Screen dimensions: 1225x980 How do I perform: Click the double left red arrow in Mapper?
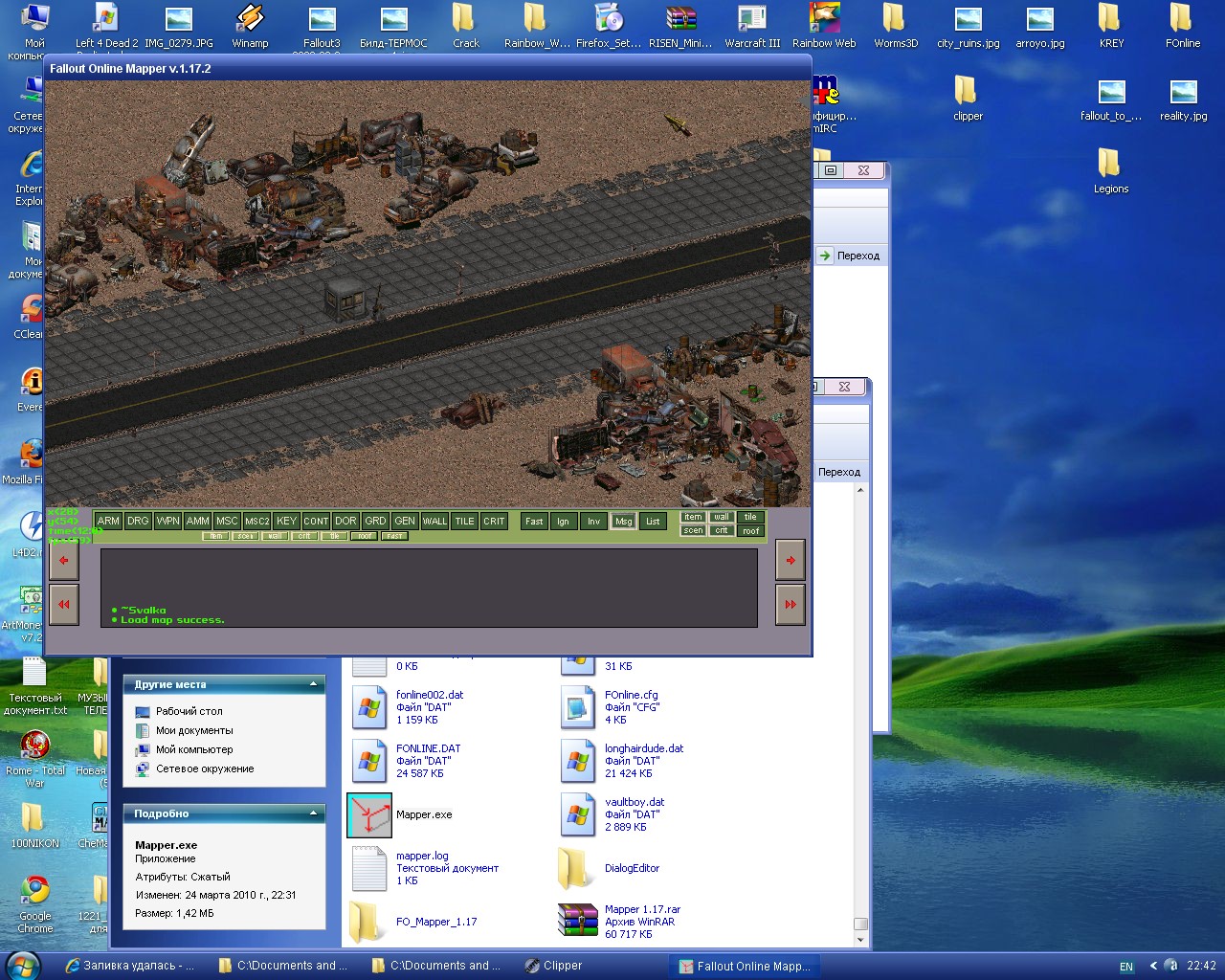pos(64,605)
